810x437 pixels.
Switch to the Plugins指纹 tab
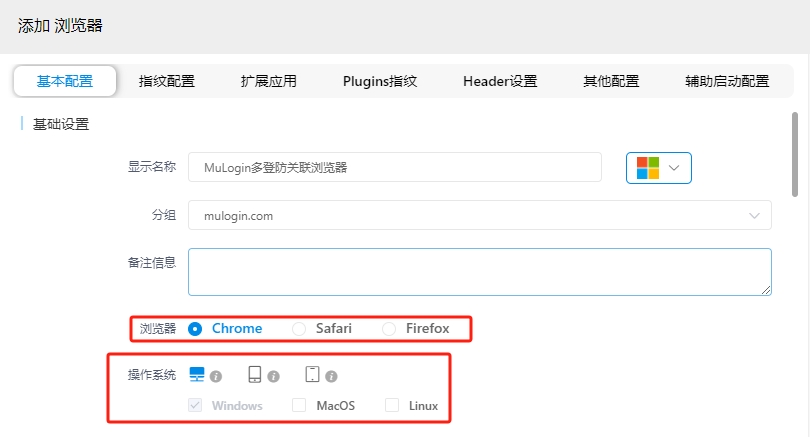380,81
